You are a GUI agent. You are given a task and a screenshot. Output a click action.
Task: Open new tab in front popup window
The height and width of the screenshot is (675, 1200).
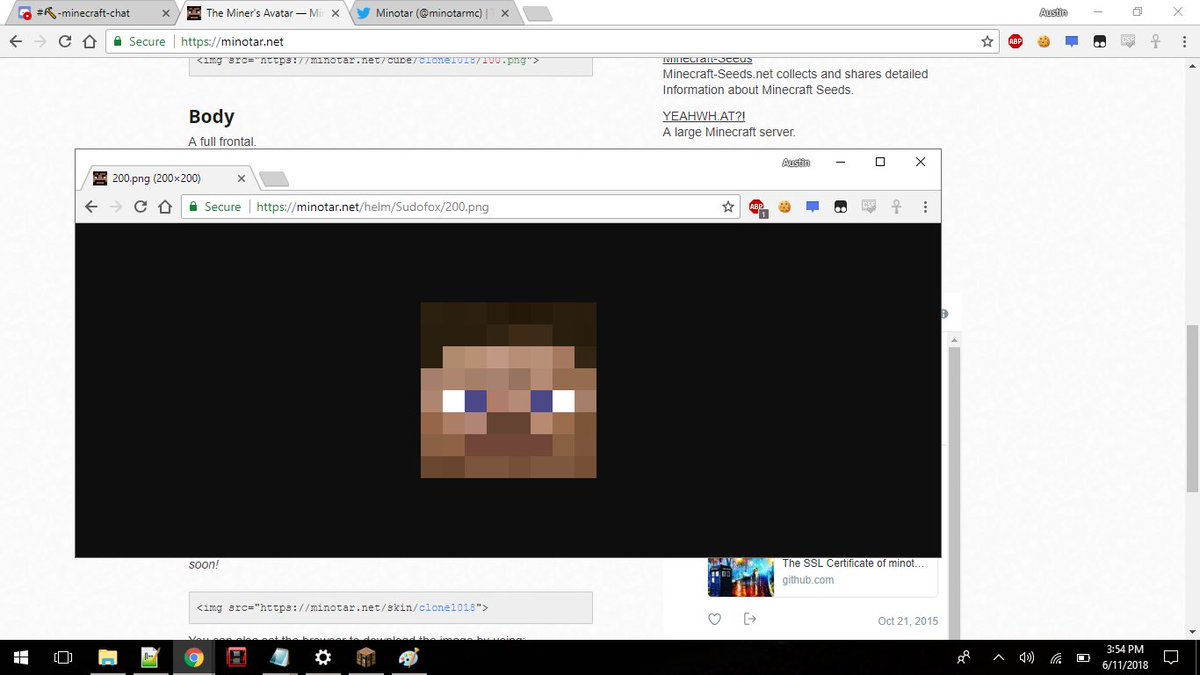coord(274,179)
